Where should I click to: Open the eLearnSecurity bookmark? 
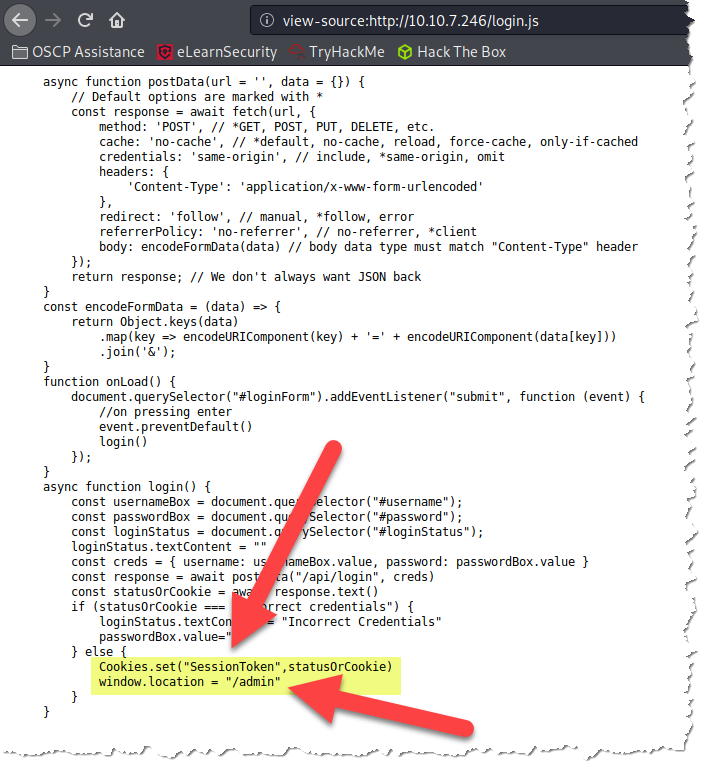click(214, 51)
